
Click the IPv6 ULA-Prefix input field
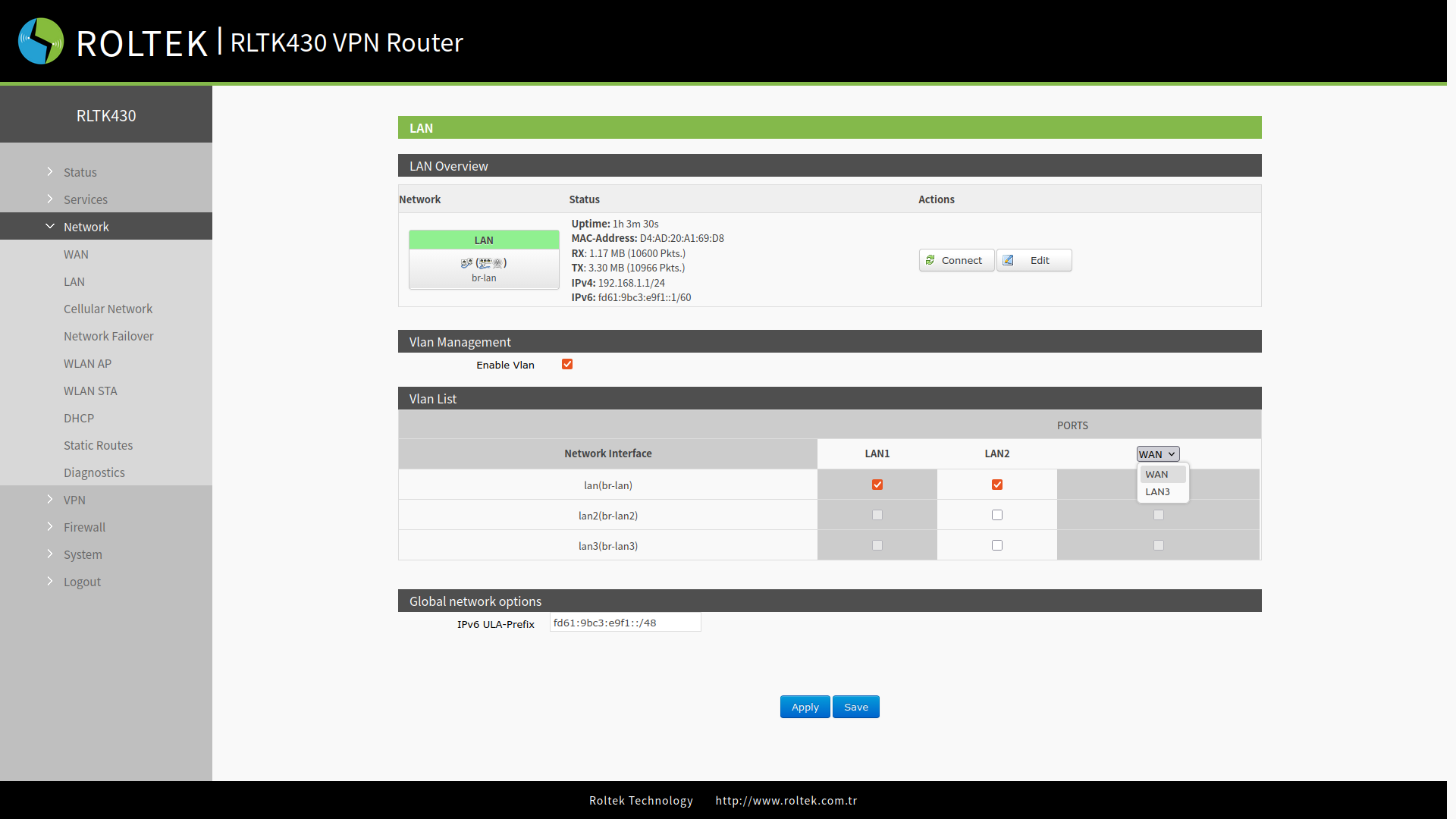click(x=625, y=623)
